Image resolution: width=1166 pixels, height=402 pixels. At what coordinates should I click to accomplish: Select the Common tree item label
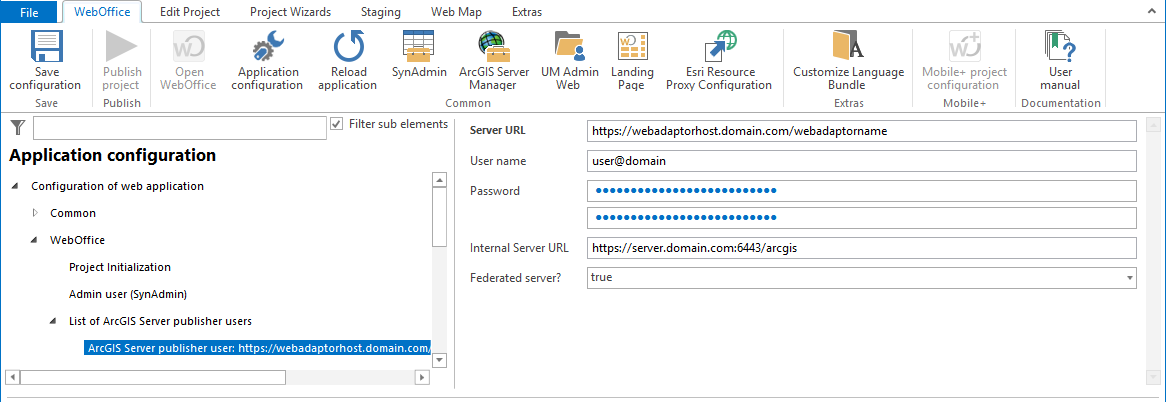pos(73,213)
